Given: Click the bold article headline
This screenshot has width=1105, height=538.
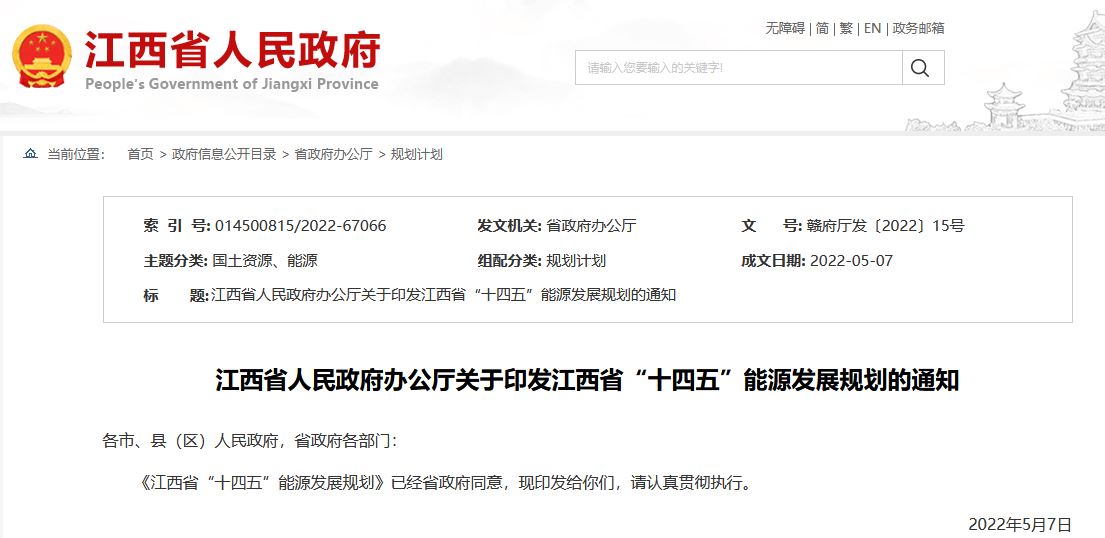Looking at the screenshot, I should [x=587, y=381].
